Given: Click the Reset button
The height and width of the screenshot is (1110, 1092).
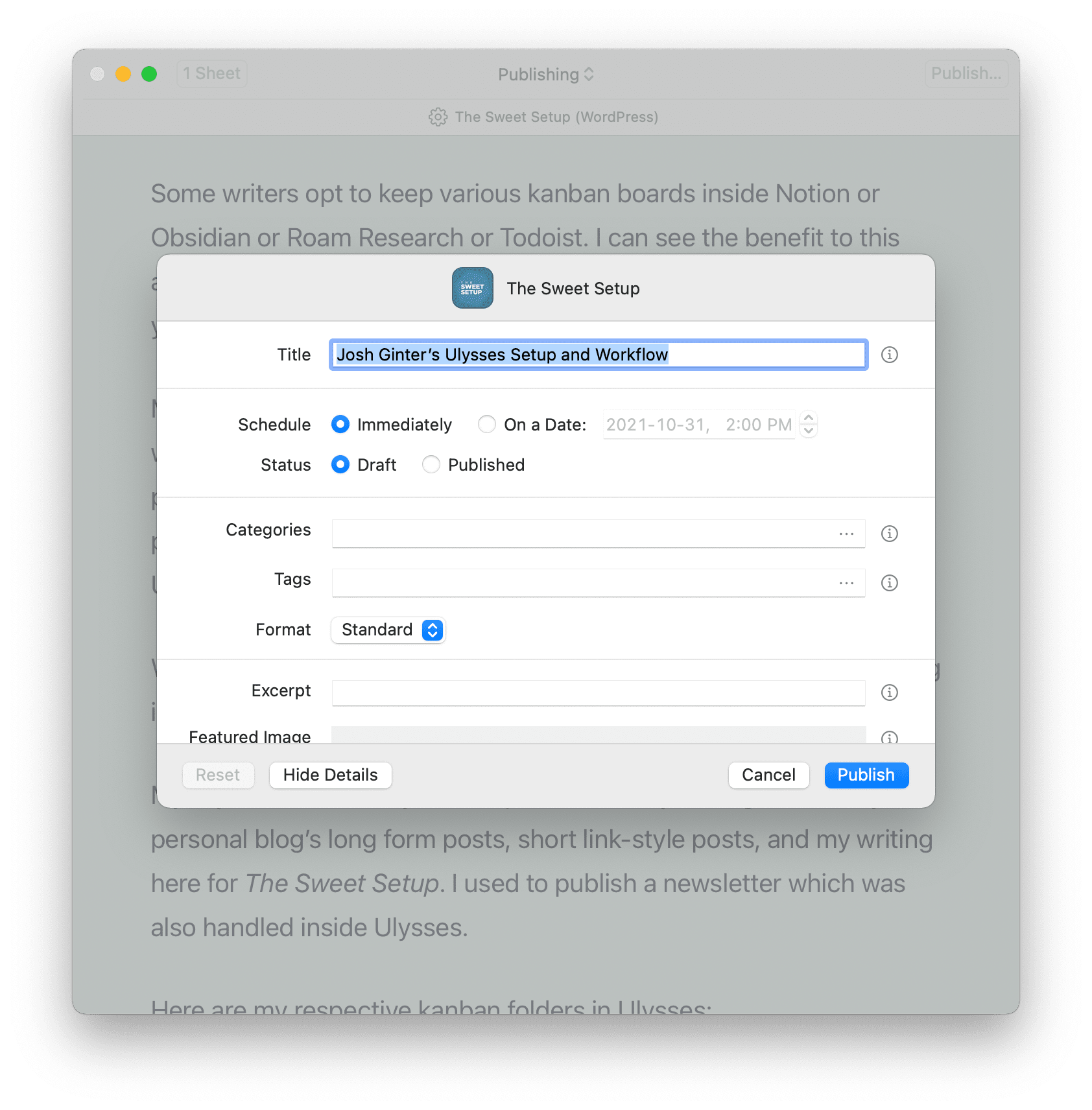Looking at the screenshot, I should (x=218, y=775).
